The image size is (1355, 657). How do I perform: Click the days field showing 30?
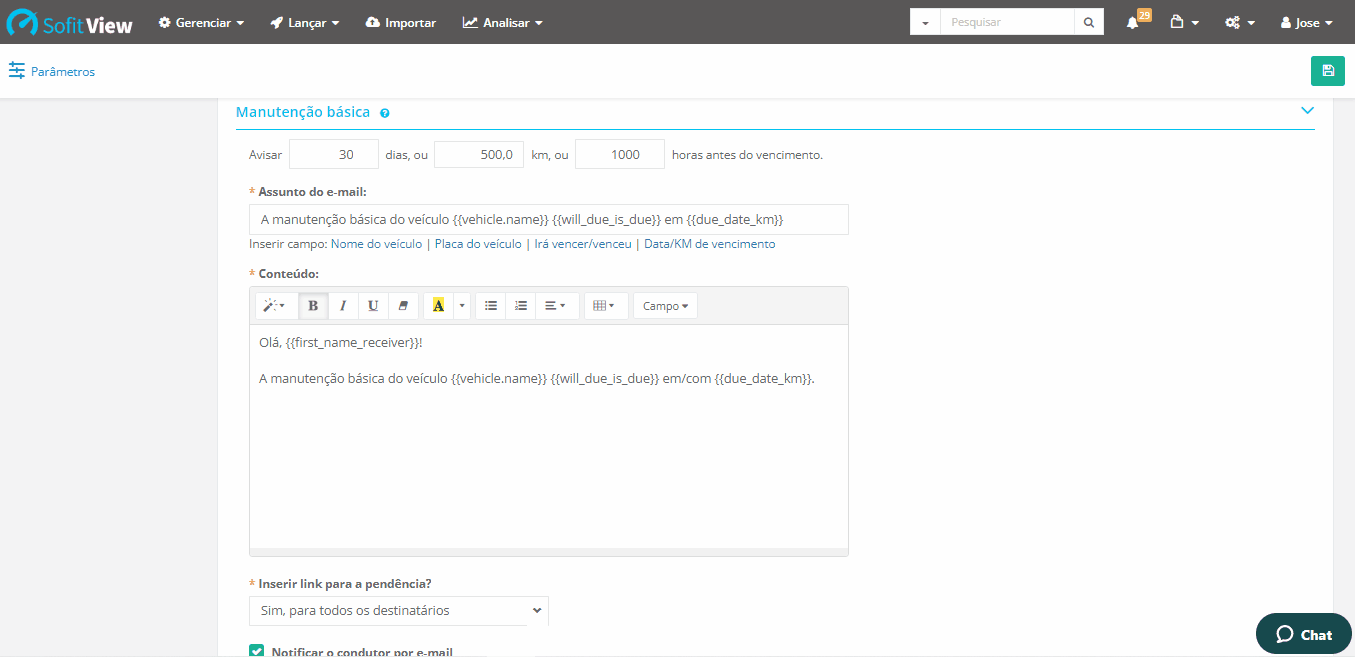334,154
